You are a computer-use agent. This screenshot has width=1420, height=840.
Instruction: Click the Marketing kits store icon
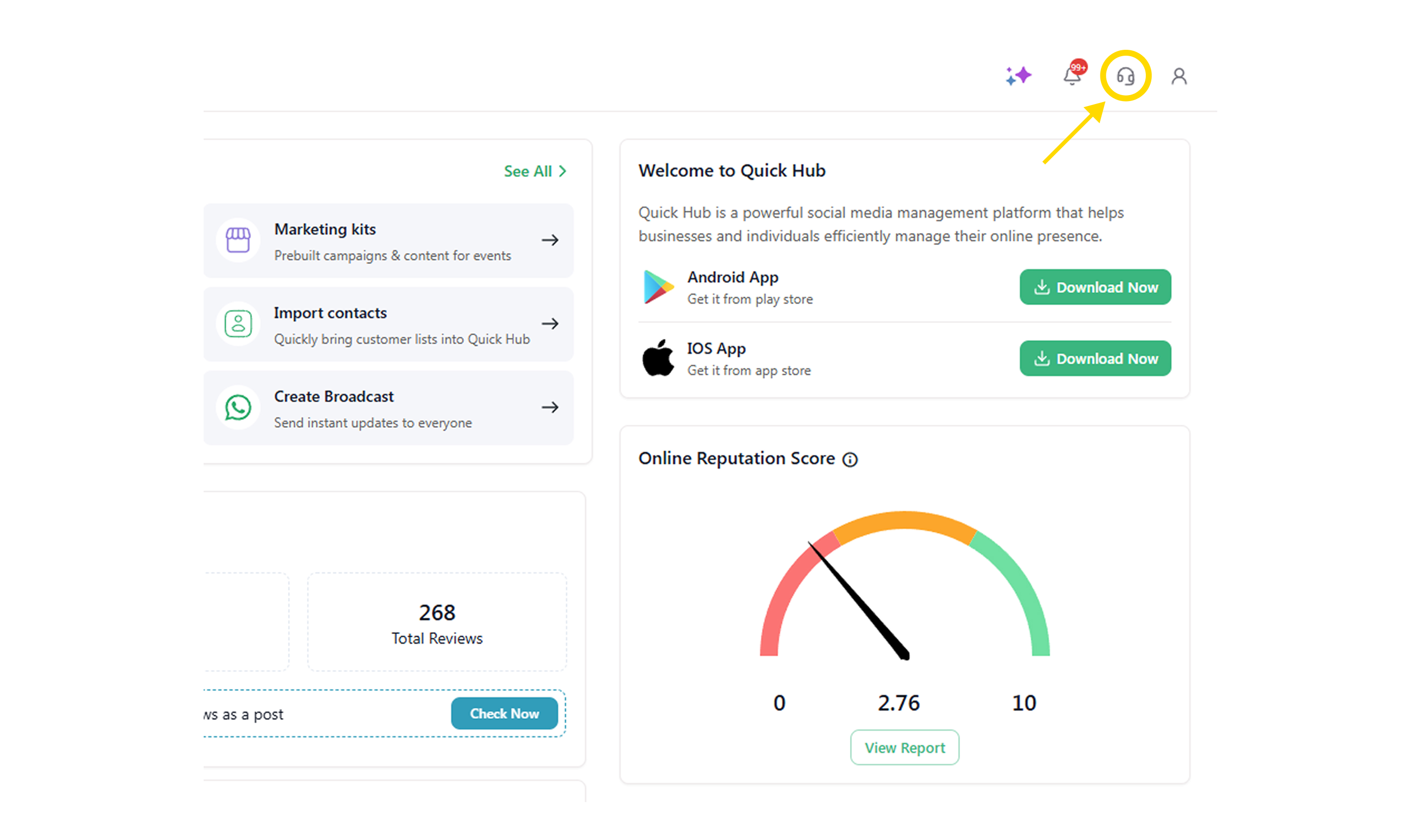(x=238, y=240)
